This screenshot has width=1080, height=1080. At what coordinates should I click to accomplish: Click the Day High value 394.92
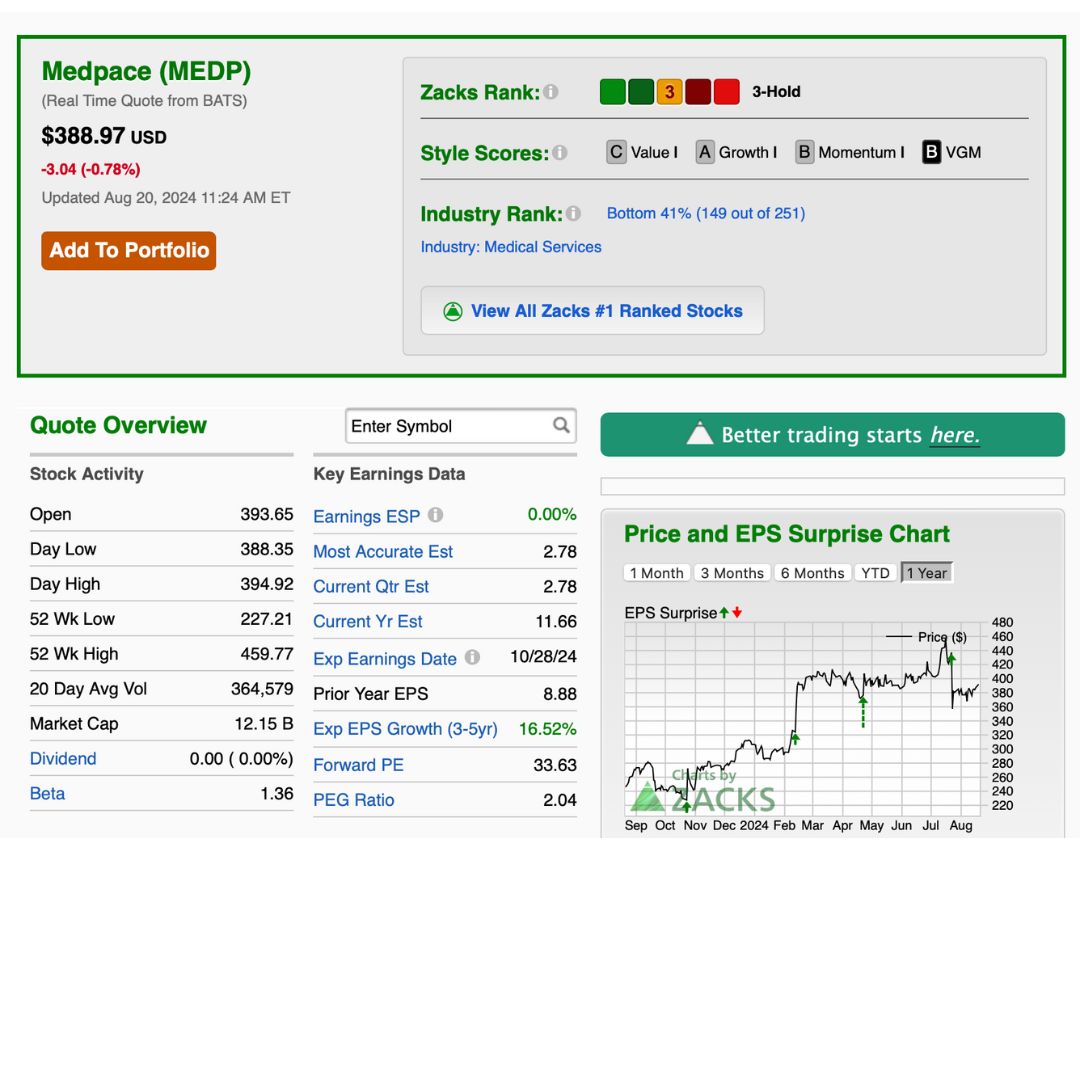coord(267,584)
